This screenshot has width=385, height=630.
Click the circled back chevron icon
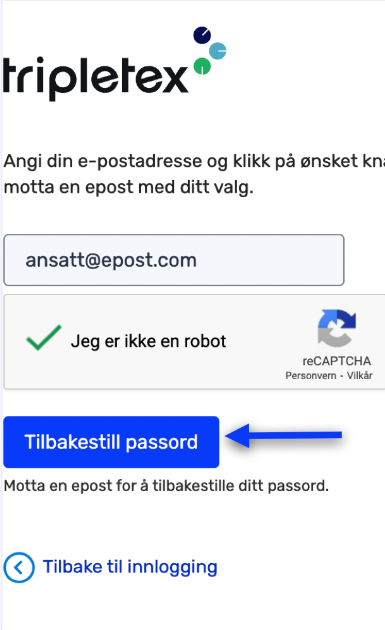pyautogui.click(x=19, y=567)
